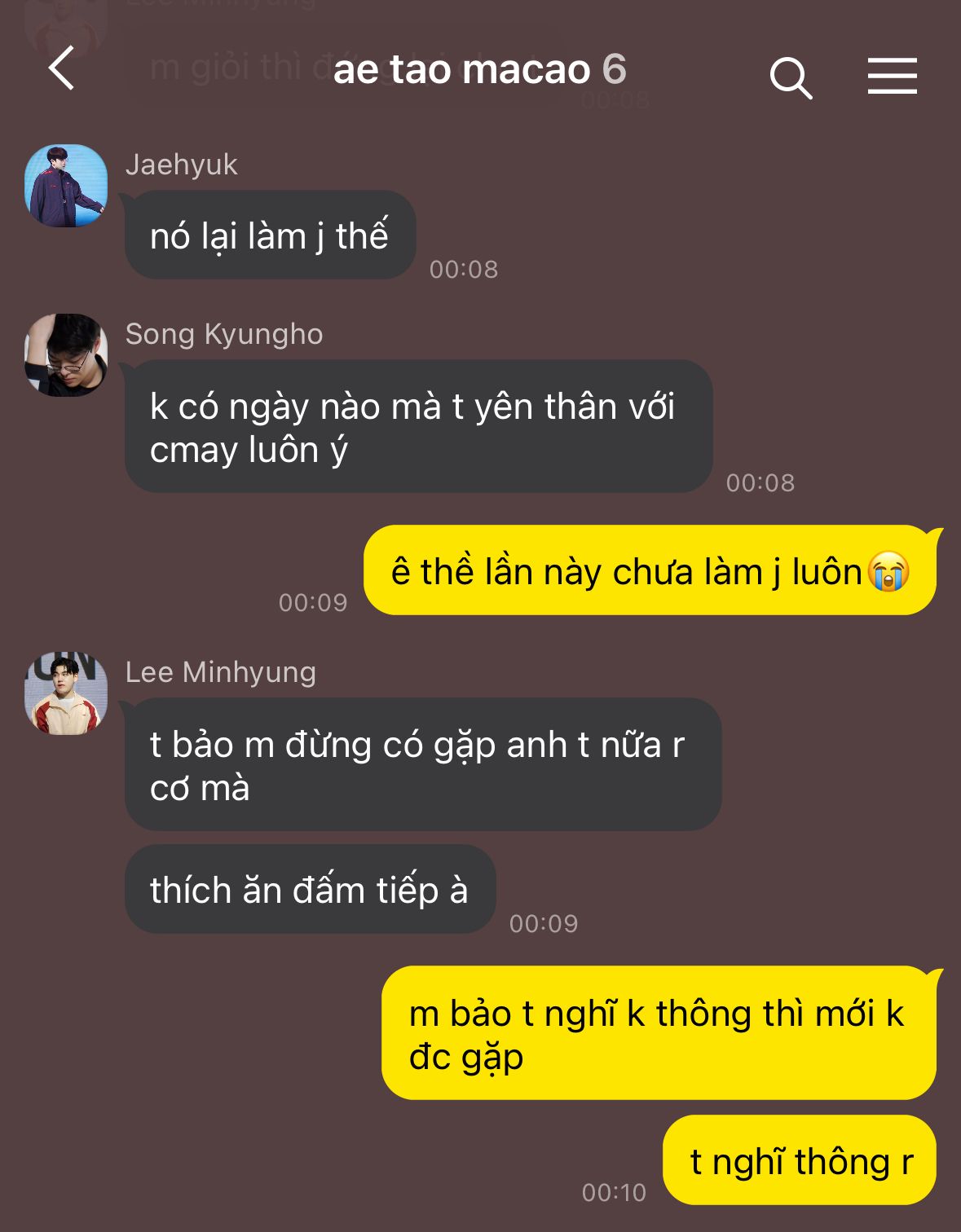Tap the sender name Song Kyungho
This screenshot has width=961, height=1232.
pos(224,334)
